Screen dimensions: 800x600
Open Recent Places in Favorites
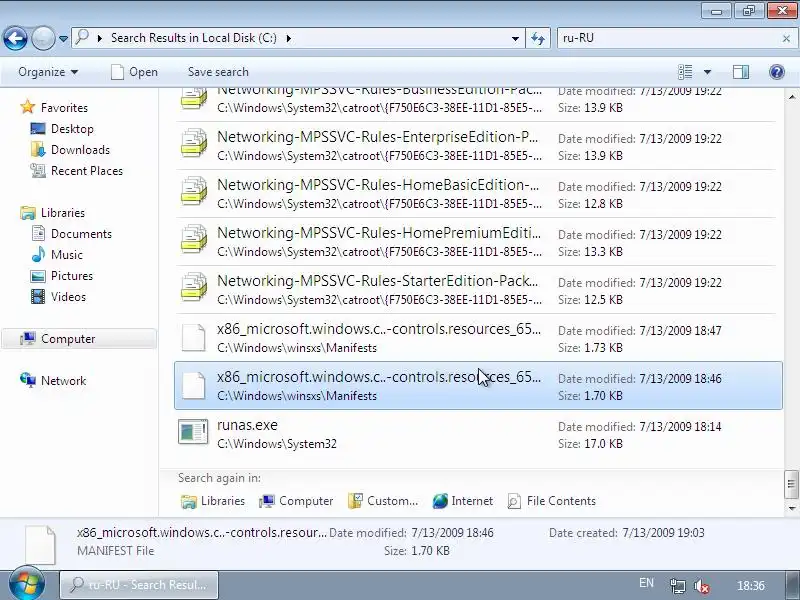87,170
